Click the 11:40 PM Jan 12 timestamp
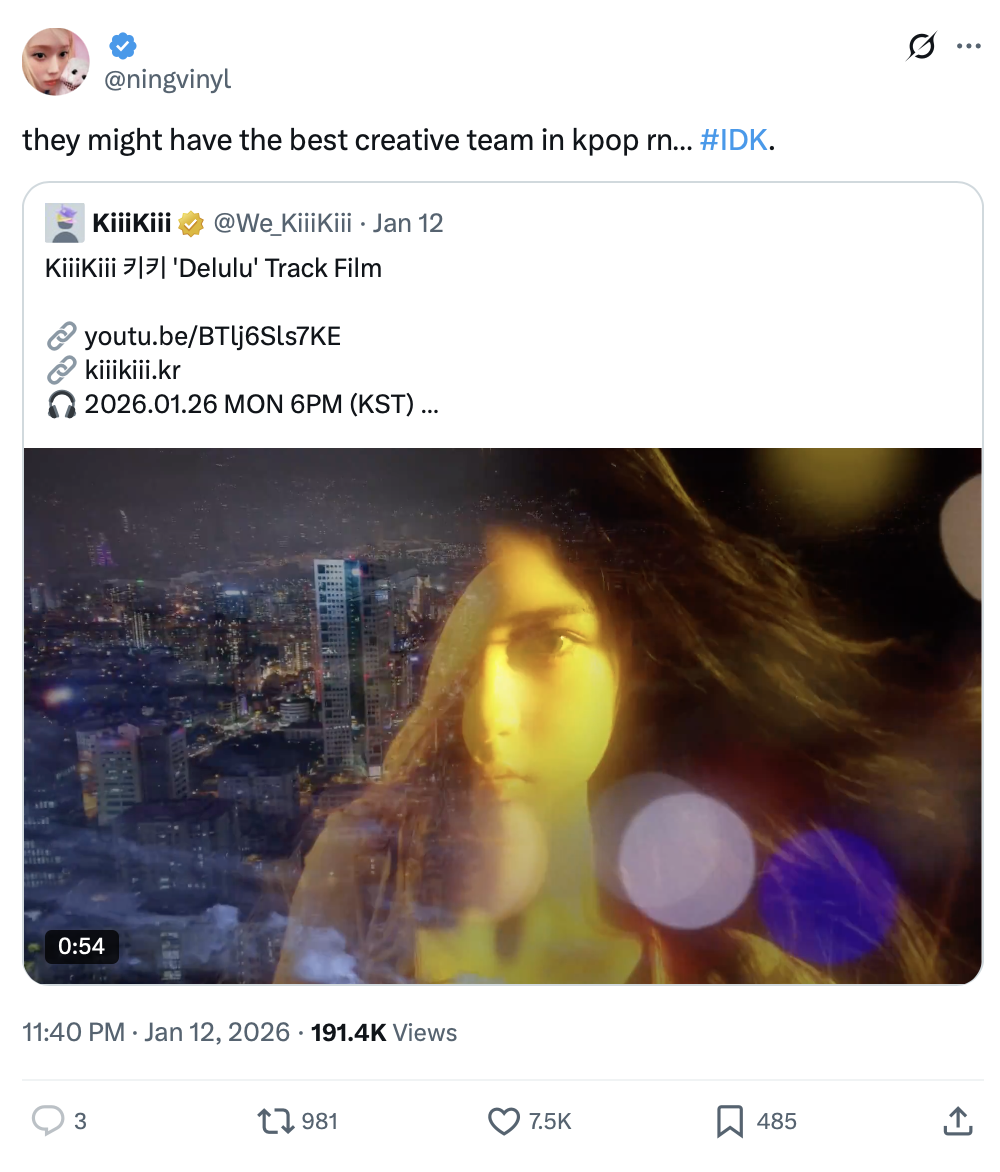Image resolution: width=1000 pixels, height=1172 pixels. (155, 1032)
